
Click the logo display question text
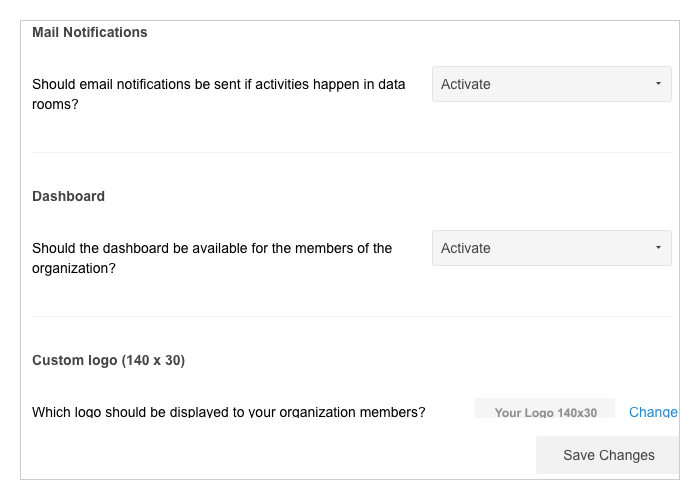tap(229, 411)
